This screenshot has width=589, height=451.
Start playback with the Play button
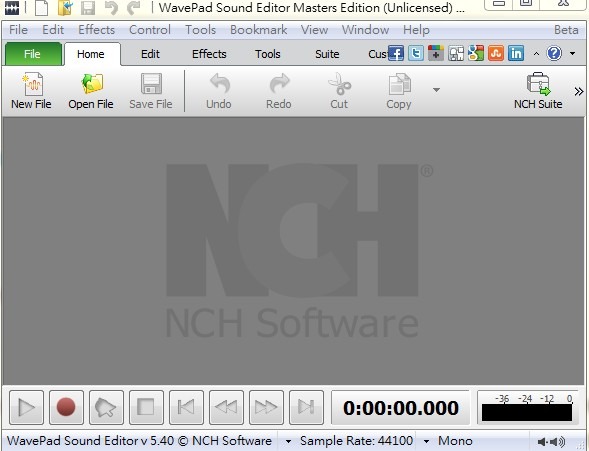pyautogui.click(x=26, y=407)
